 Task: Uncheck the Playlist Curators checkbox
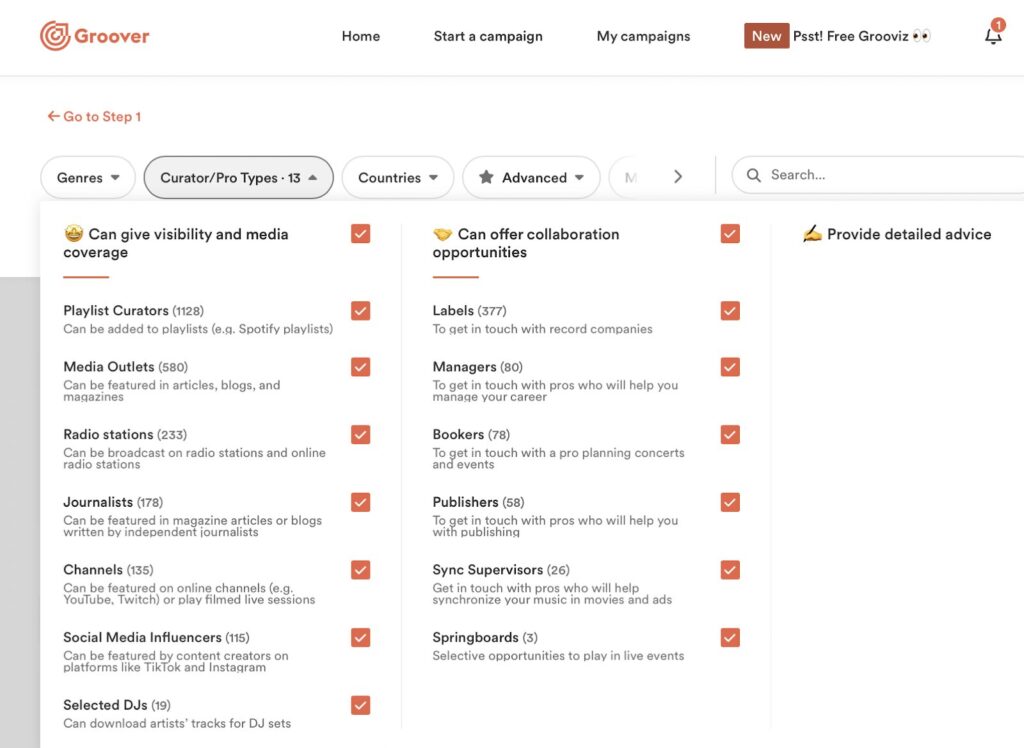(360, 311)
